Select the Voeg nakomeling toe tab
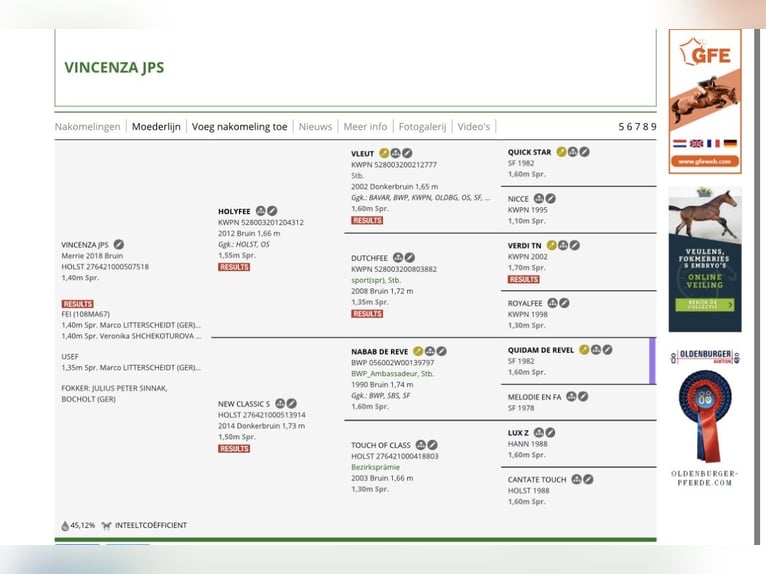 [239, 127]
